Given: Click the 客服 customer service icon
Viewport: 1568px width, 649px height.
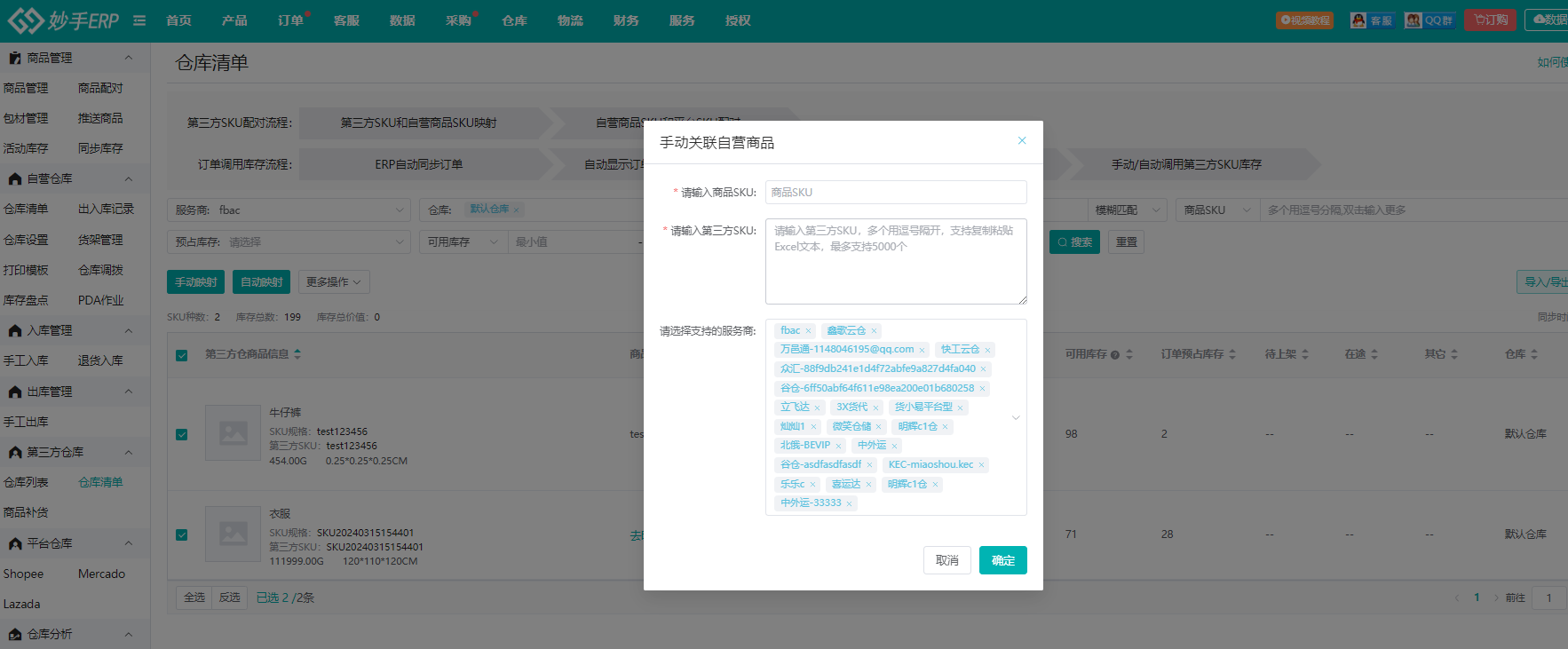Looking at the screenshot, I should pos(1372,20).
